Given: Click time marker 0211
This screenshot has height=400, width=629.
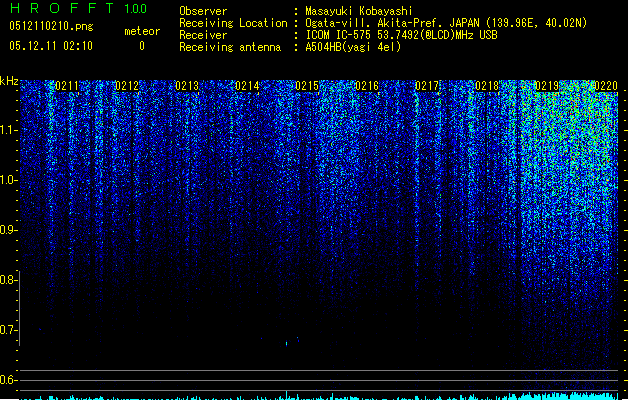Looking at the screenshot, I should [x=67, y=86].
